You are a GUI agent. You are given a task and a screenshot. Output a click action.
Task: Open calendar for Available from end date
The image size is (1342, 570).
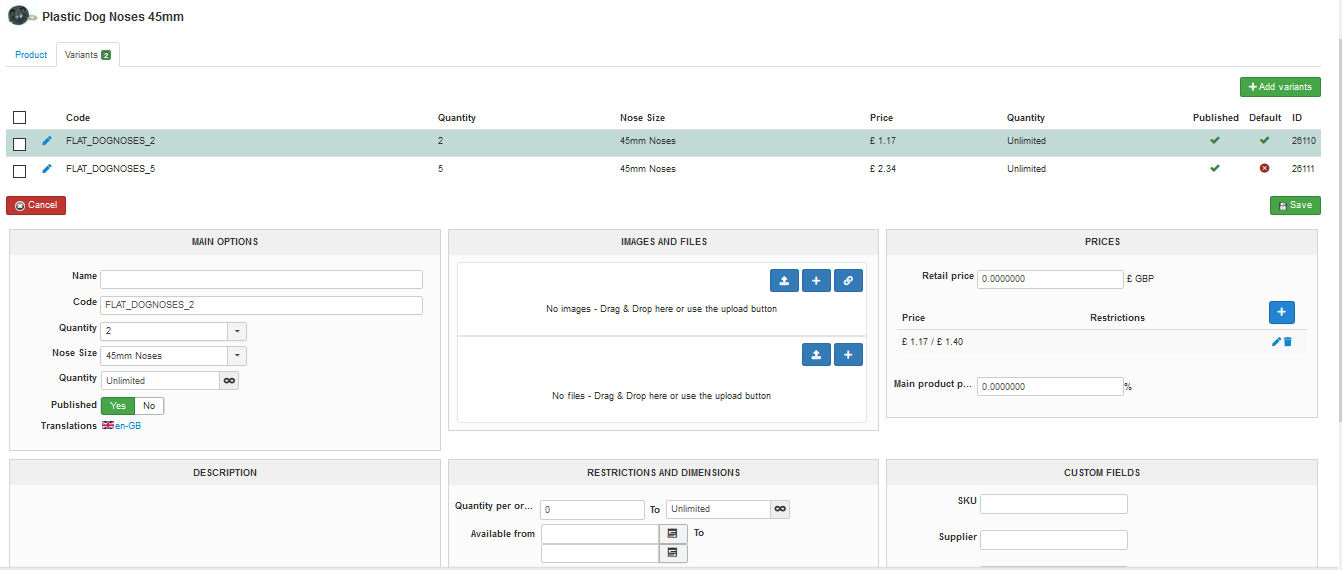coord(673,553)
